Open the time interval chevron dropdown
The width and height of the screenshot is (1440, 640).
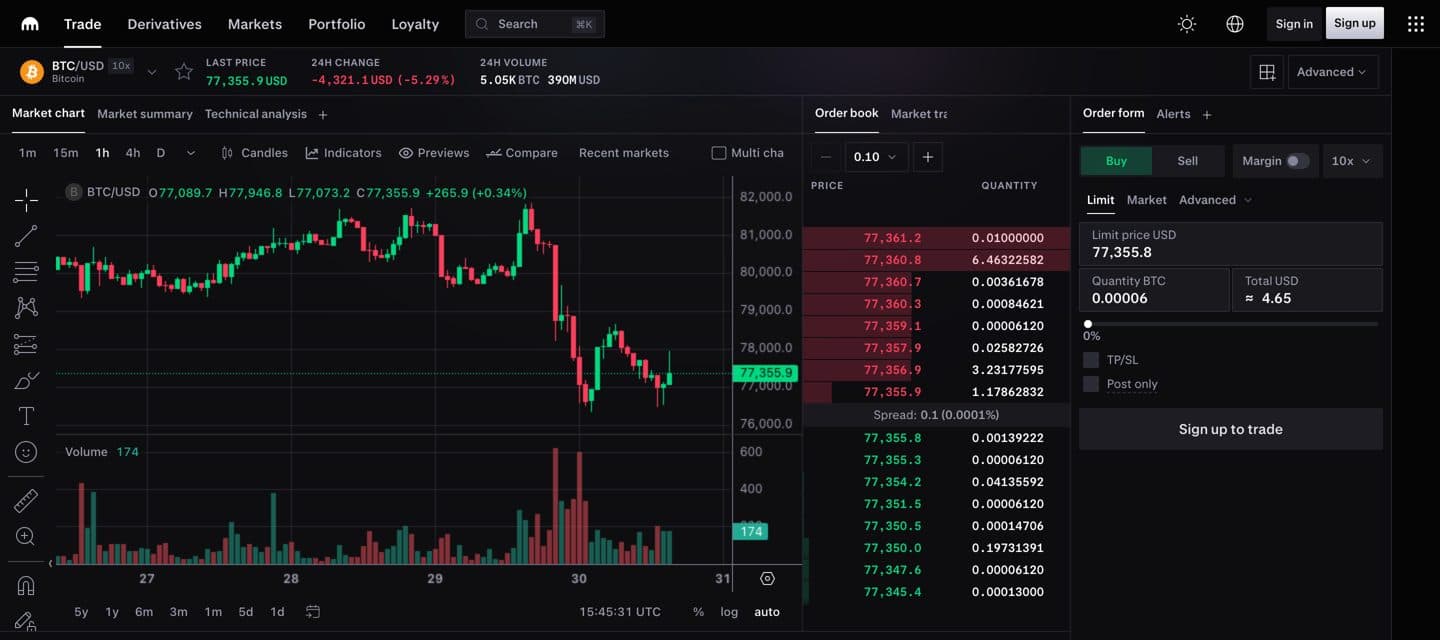[191, 153]
